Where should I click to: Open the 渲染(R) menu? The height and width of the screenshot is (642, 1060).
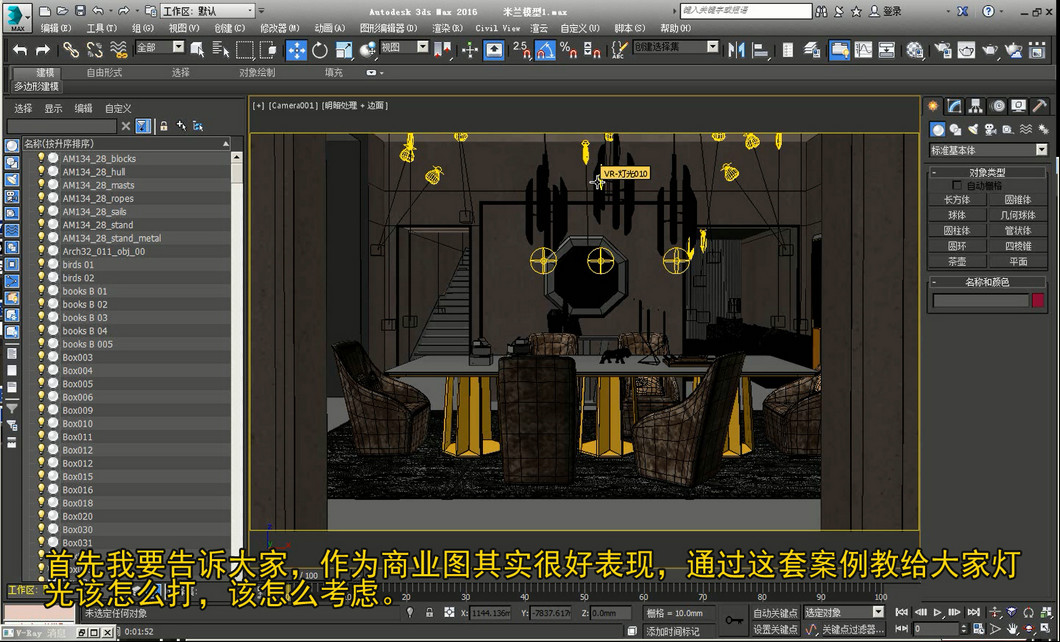(x=447, y=28)
